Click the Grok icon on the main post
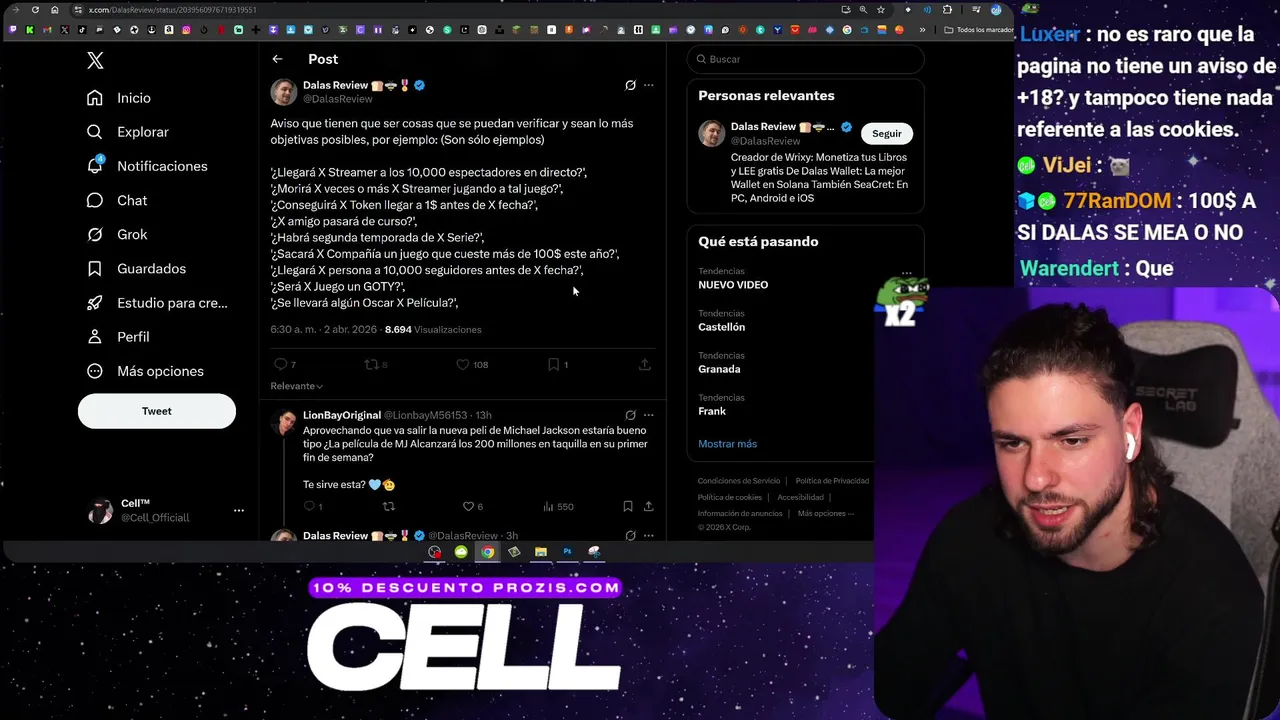Screen dimensions: 1280x720 pos(630,85)
